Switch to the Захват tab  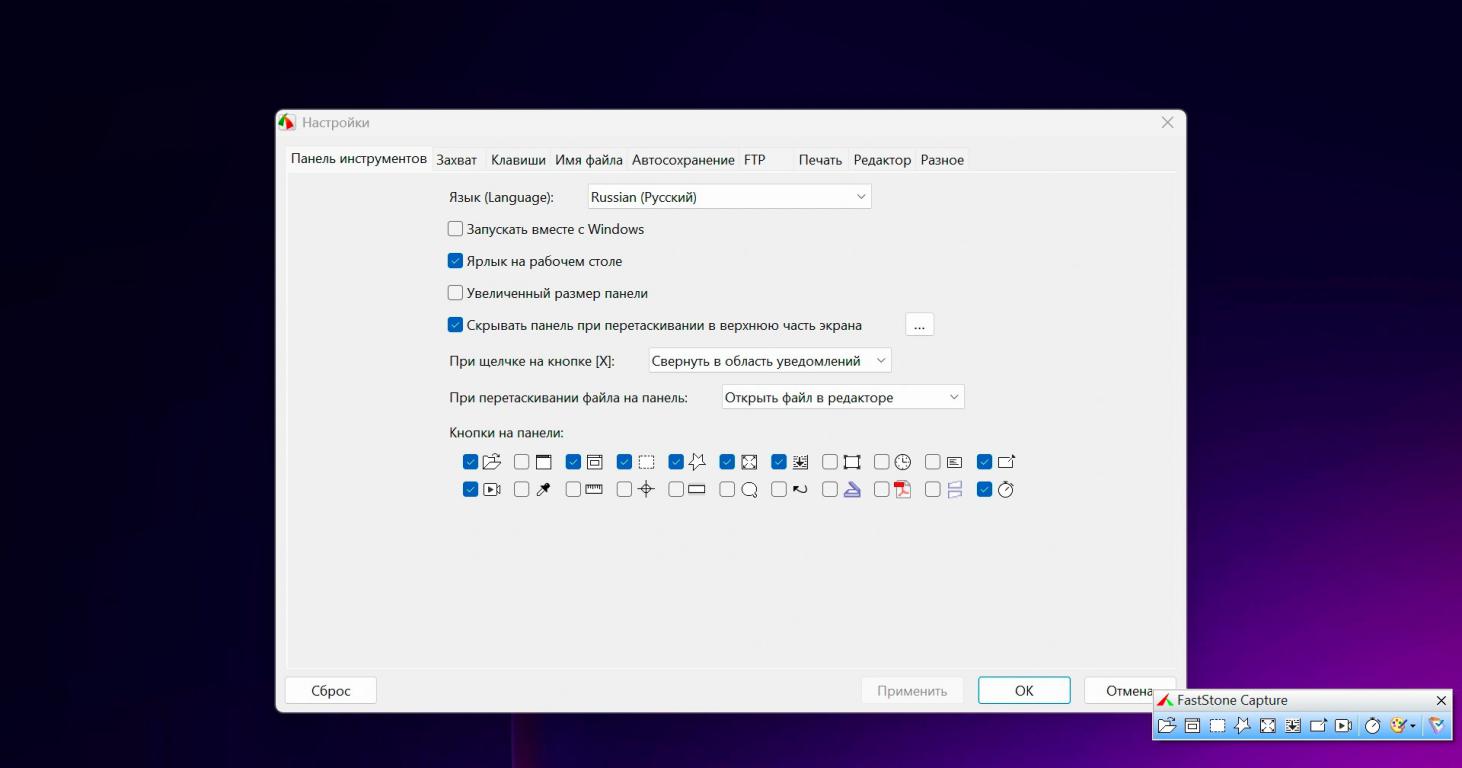pyautogui.click(x=456, y=160)
